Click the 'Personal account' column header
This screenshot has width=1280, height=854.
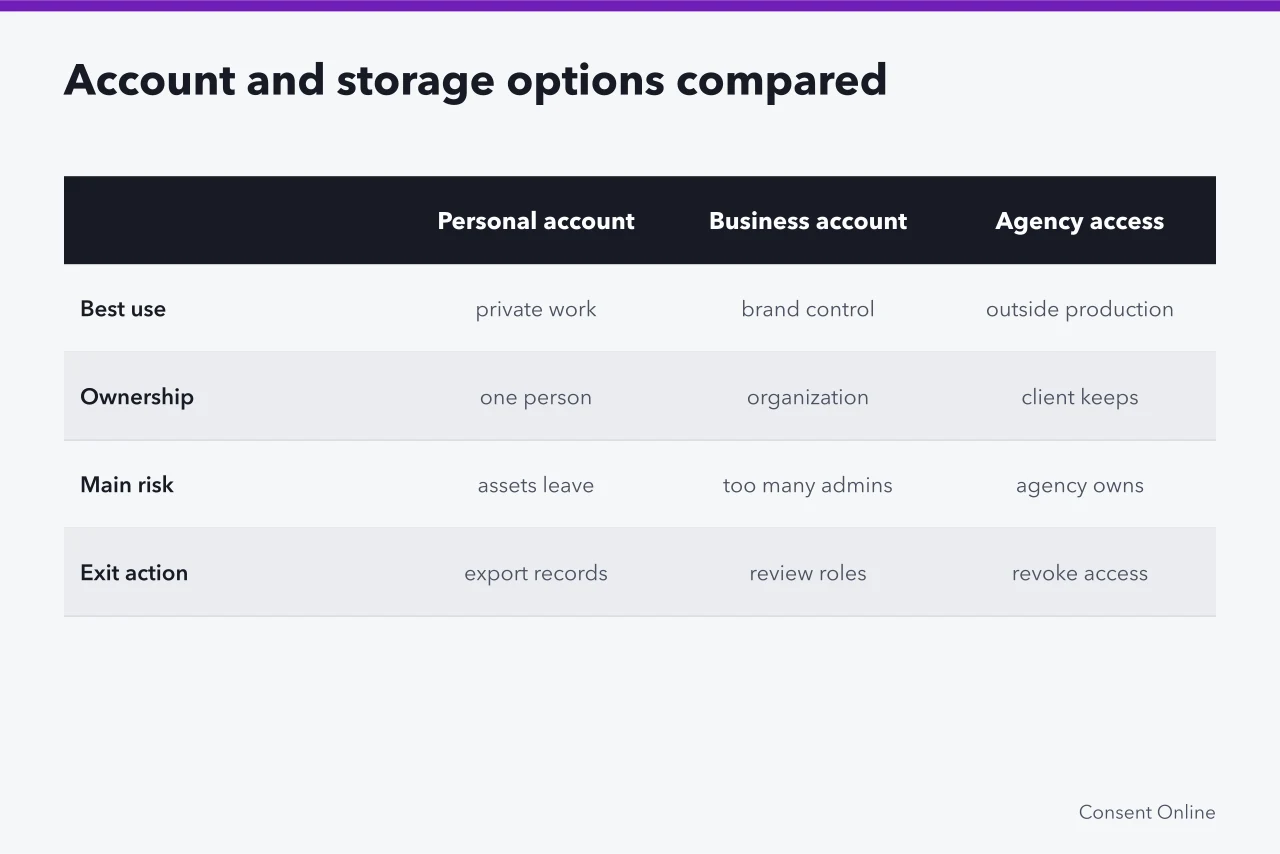(x=536, y=221)
